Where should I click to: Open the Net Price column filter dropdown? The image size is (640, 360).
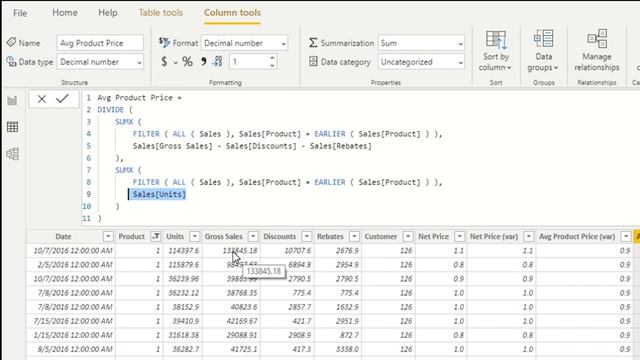tap(459, 236)
